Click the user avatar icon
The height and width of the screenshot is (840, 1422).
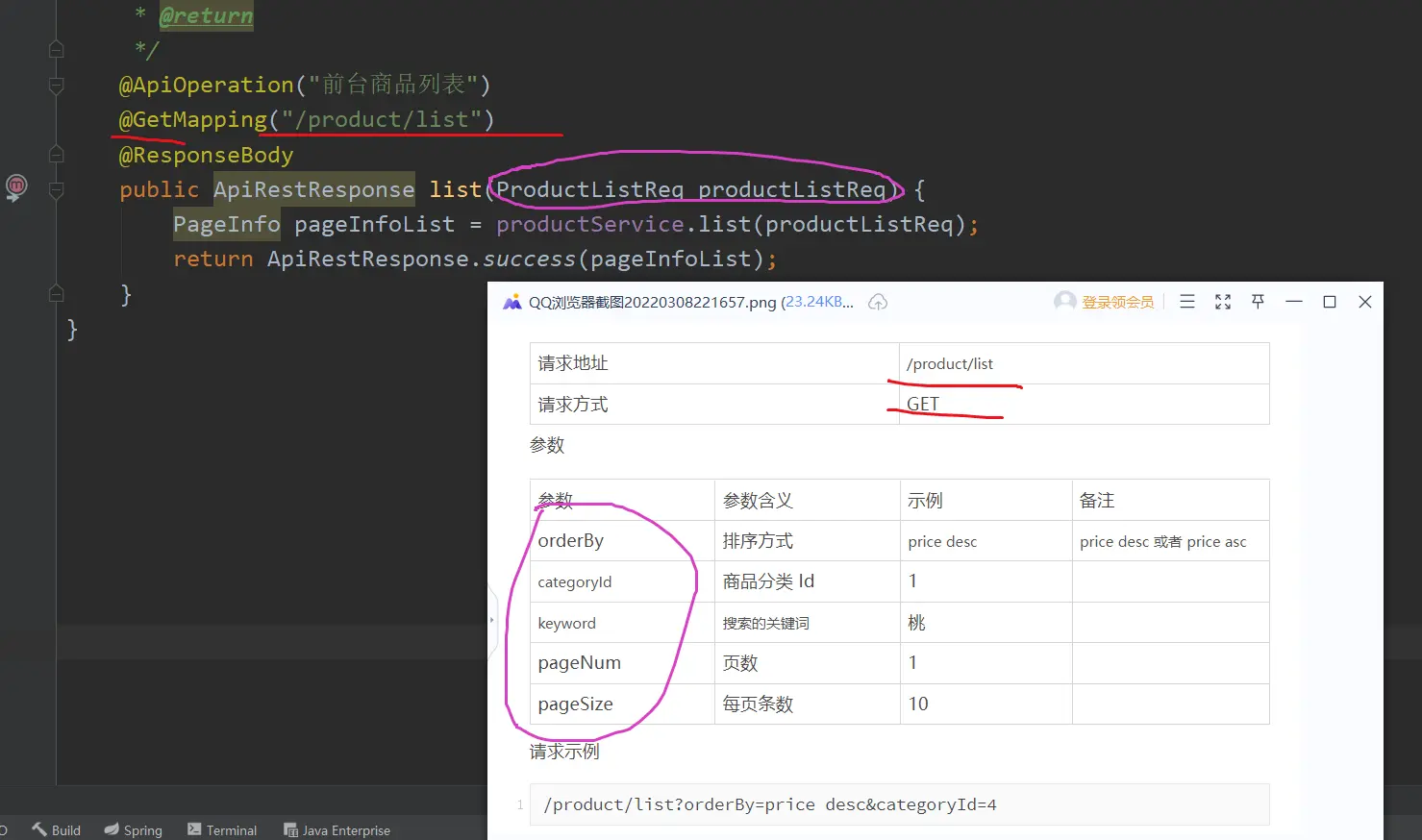click(1064, 302)
